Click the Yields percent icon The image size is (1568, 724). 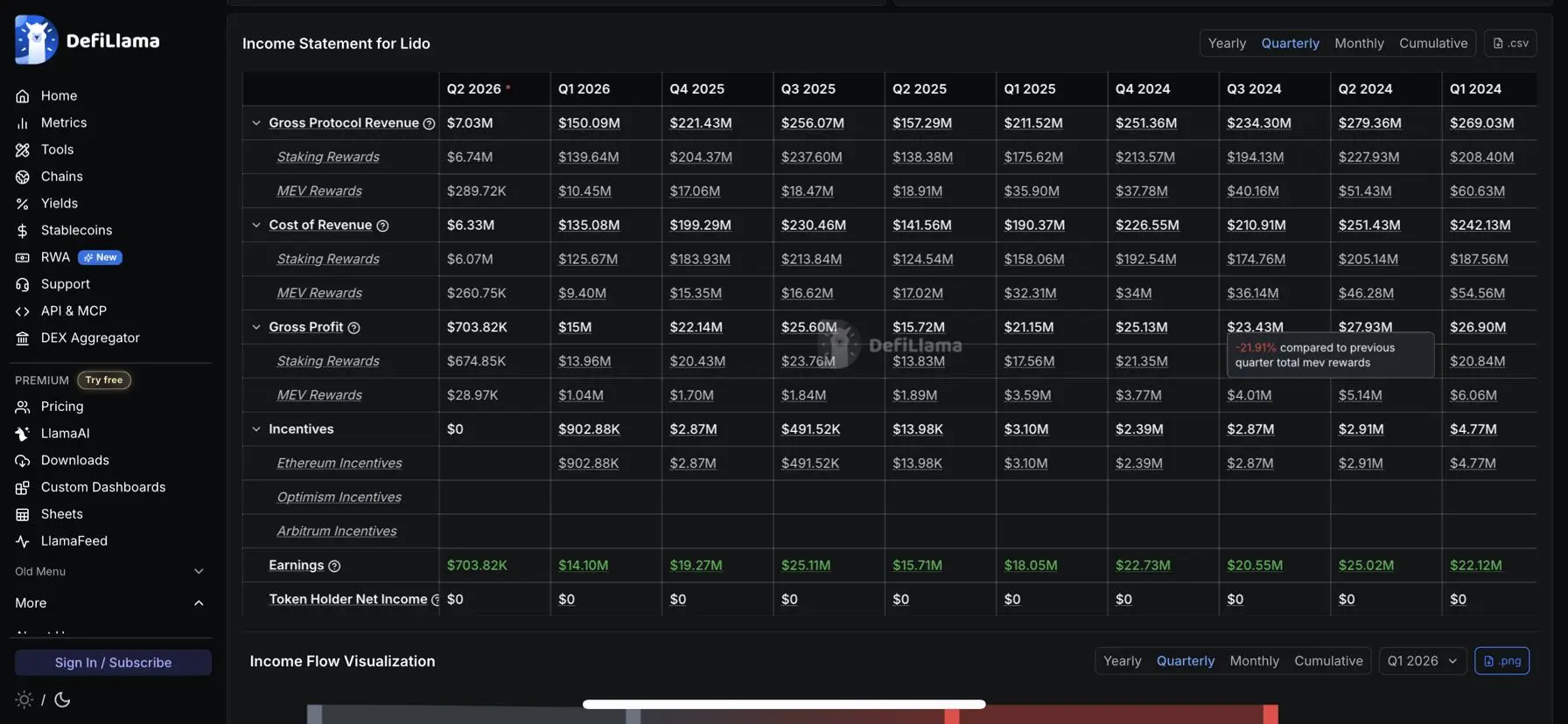coord(23,204)
